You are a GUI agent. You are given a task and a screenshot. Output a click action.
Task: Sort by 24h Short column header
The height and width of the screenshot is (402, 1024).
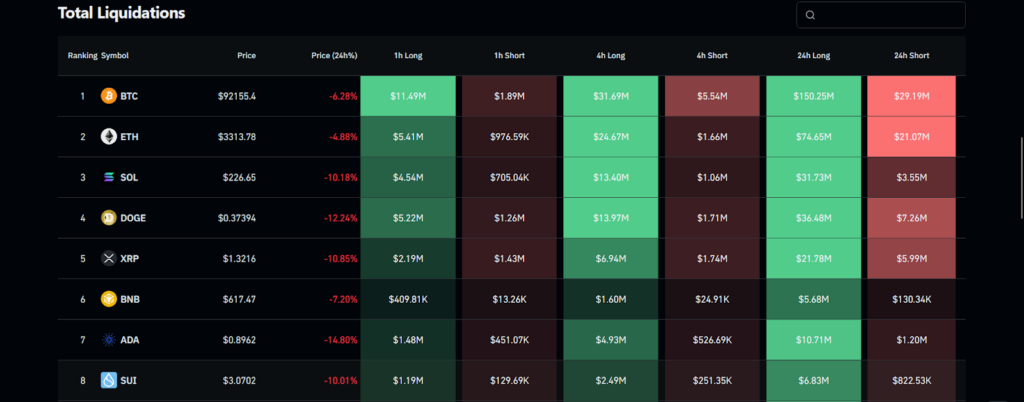912,56
